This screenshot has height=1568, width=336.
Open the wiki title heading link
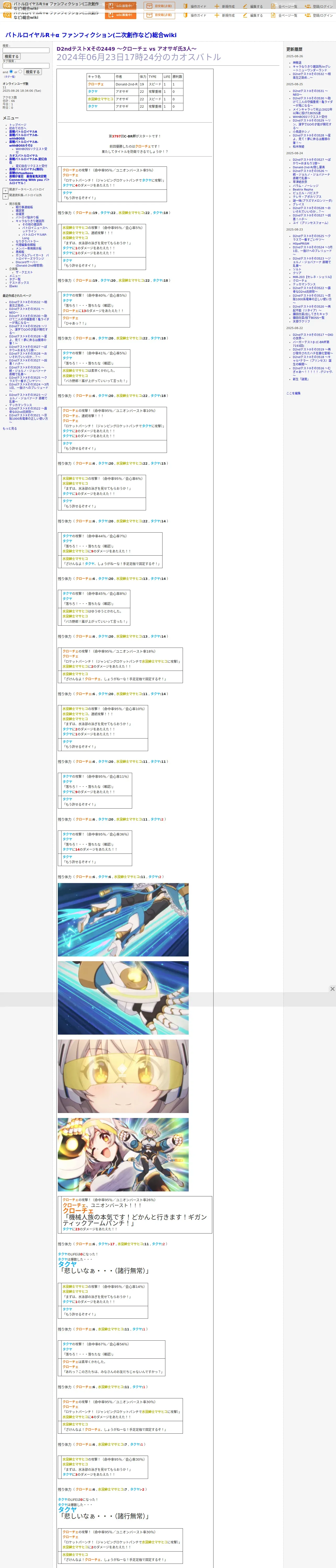pos(91,35)
